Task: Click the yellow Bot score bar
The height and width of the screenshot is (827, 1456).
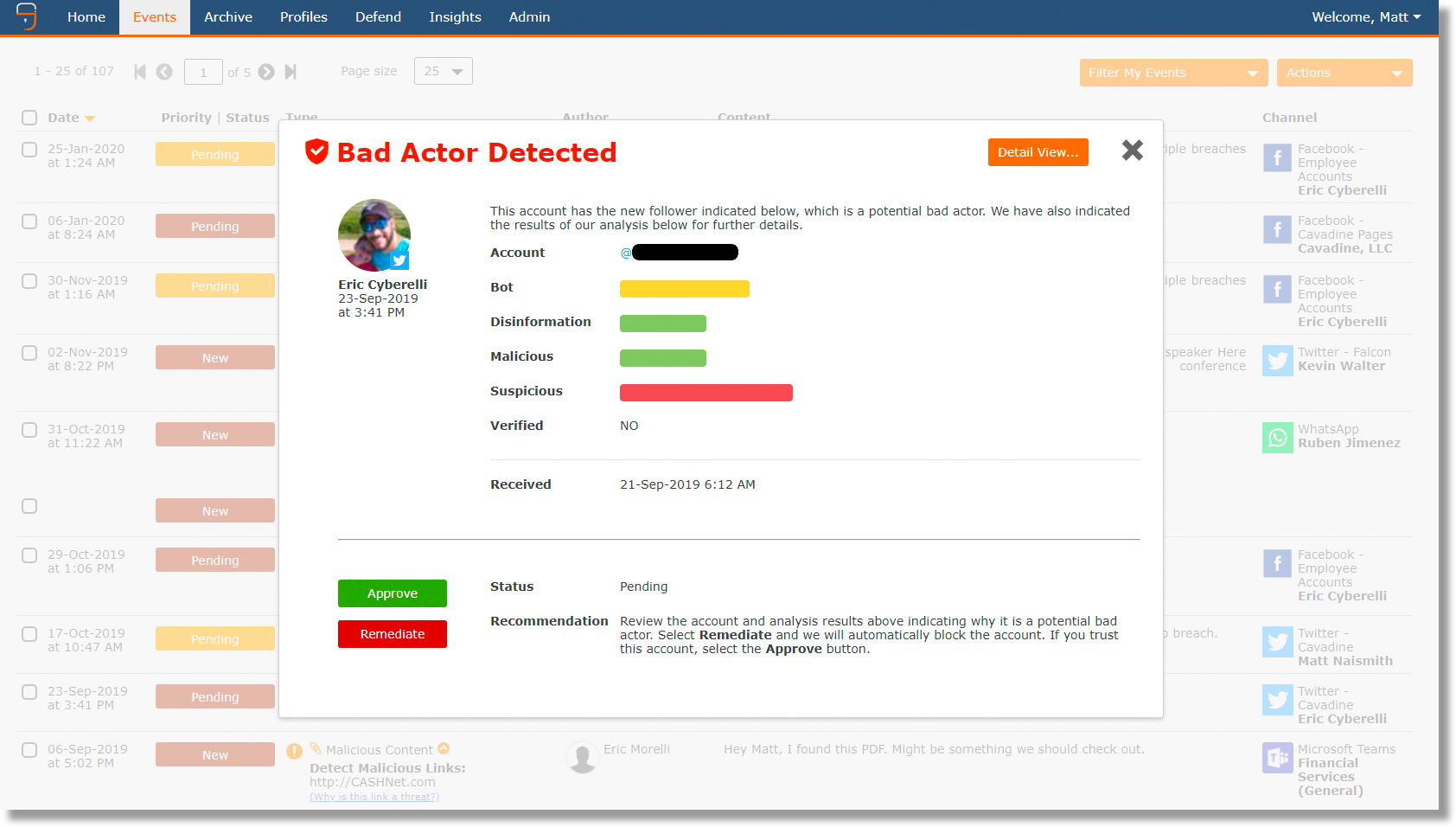Action: click(685, 289)
